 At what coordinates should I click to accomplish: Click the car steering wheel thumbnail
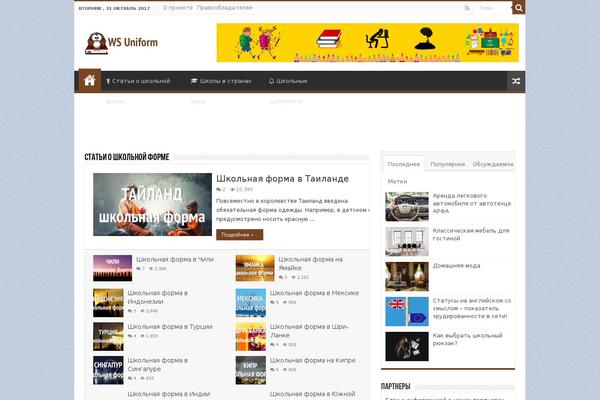click(407, 206)
